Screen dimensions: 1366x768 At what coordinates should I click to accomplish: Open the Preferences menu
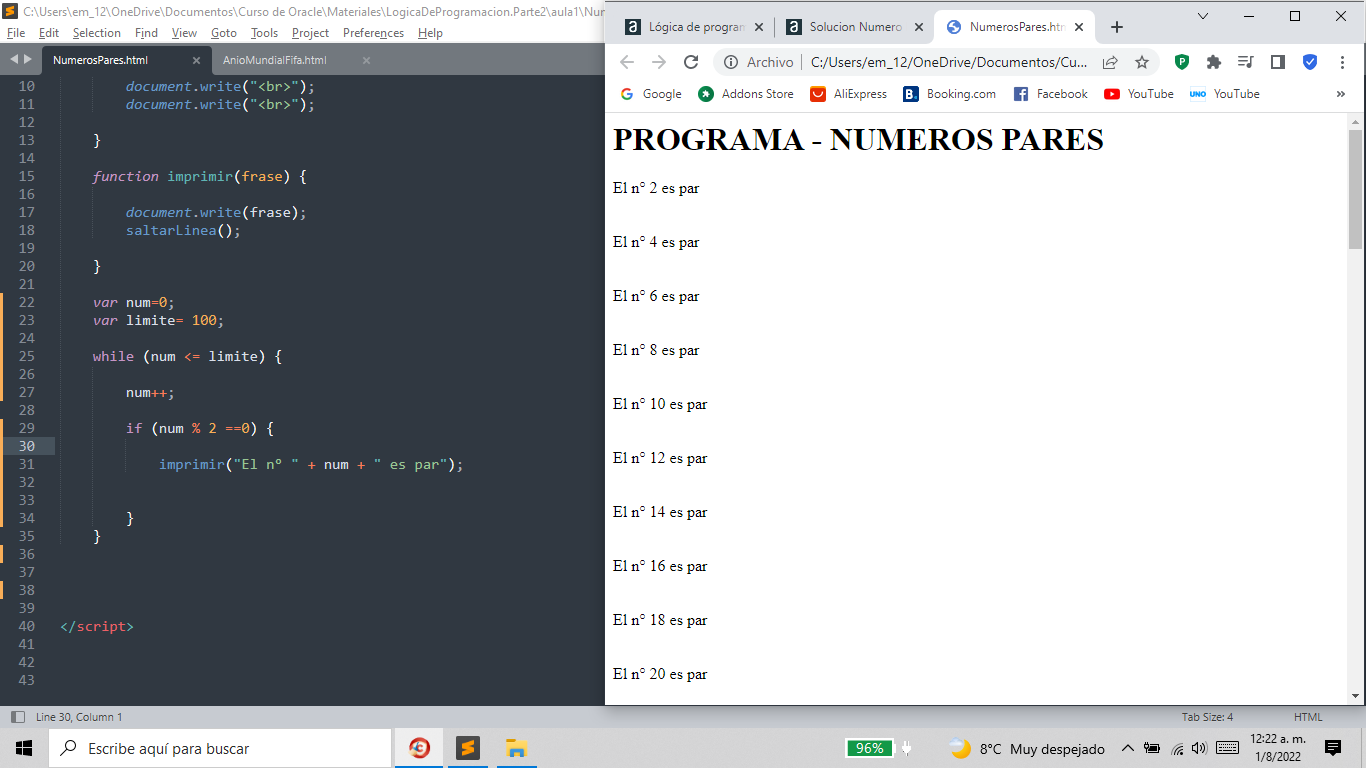pos(374,33)
